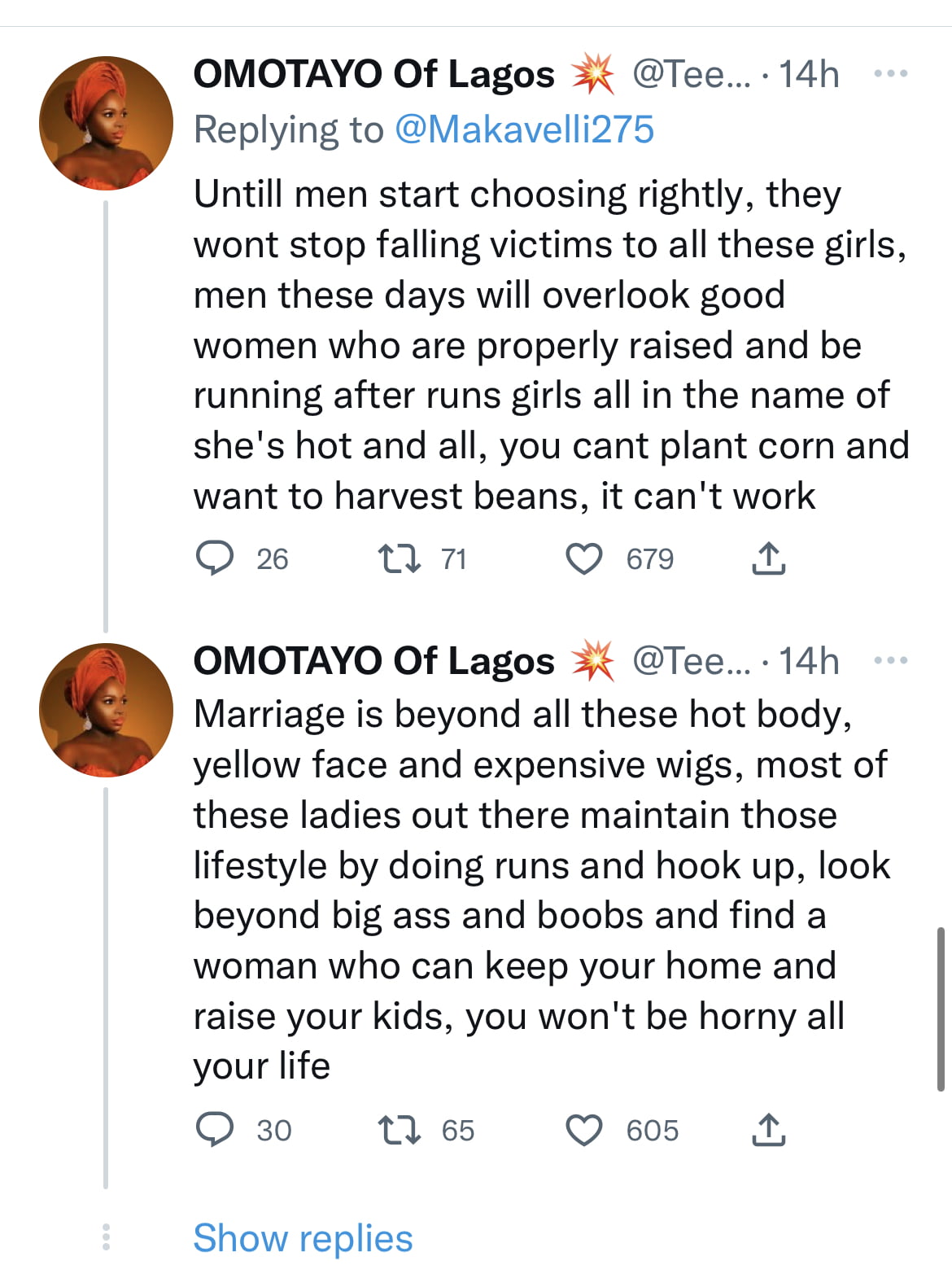Like the first tweet with 679 likes
952x1287 pixels.
click(583, 559)
